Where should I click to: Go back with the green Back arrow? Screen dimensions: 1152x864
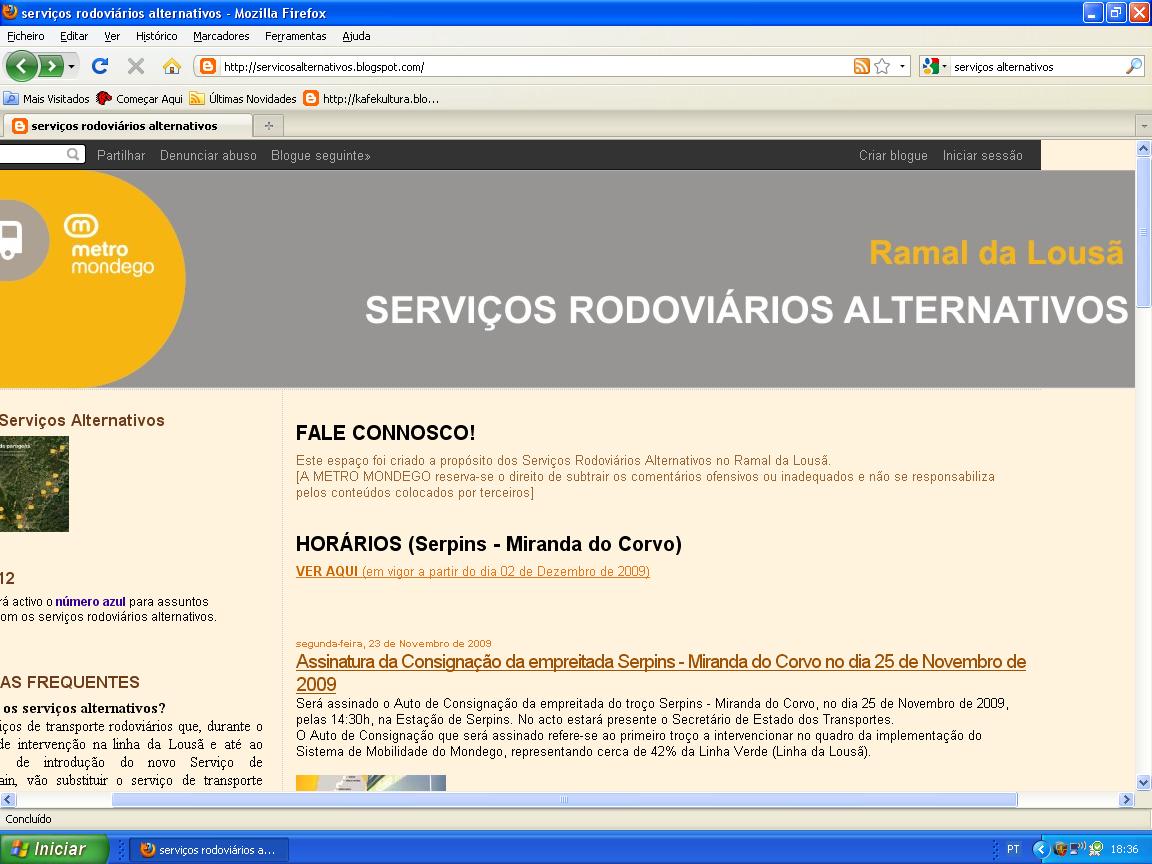(21, 67)
